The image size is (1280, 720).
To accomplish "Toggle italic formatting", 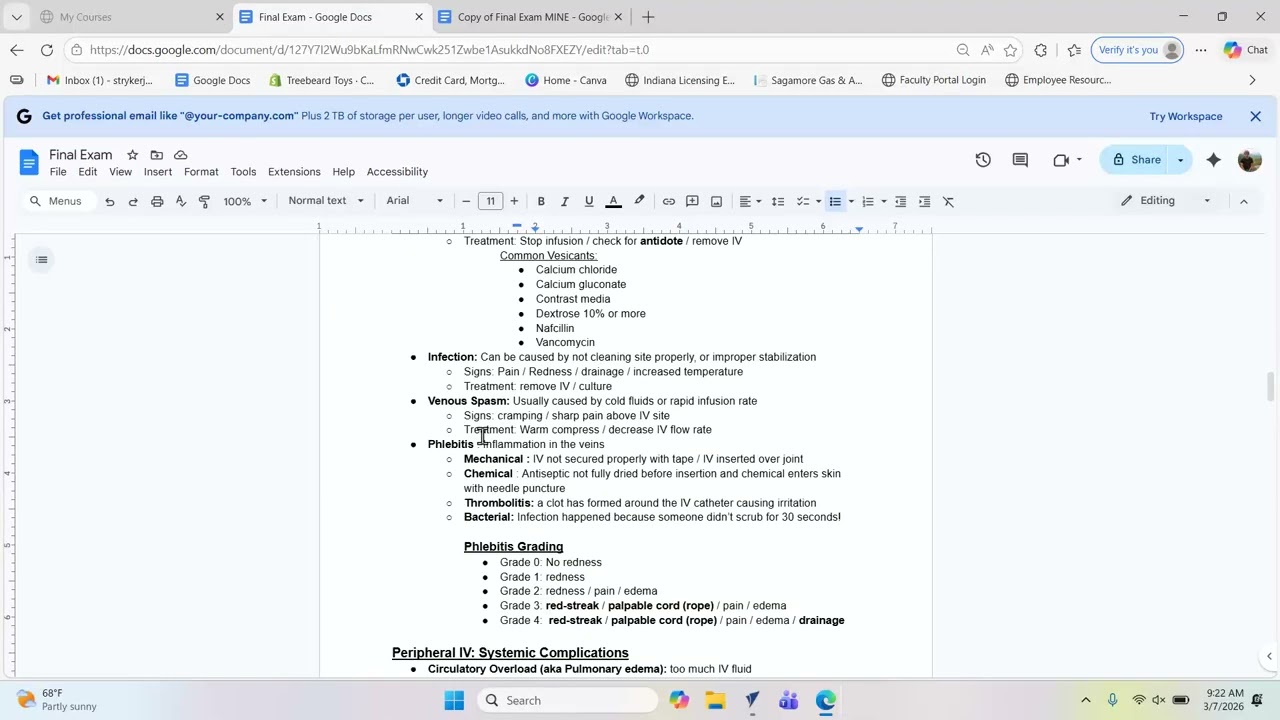I will [565, 201].
